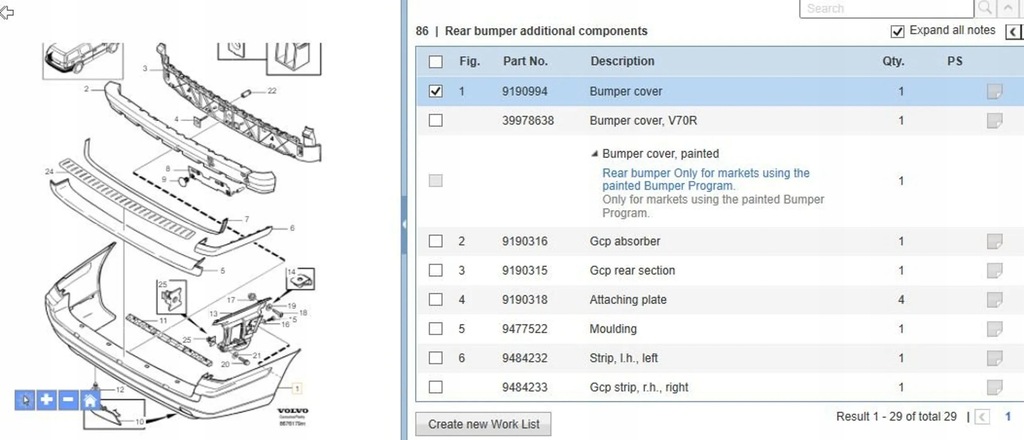
Task: Click callout 1 on the bumper diagram
Action: coord(296,388)
